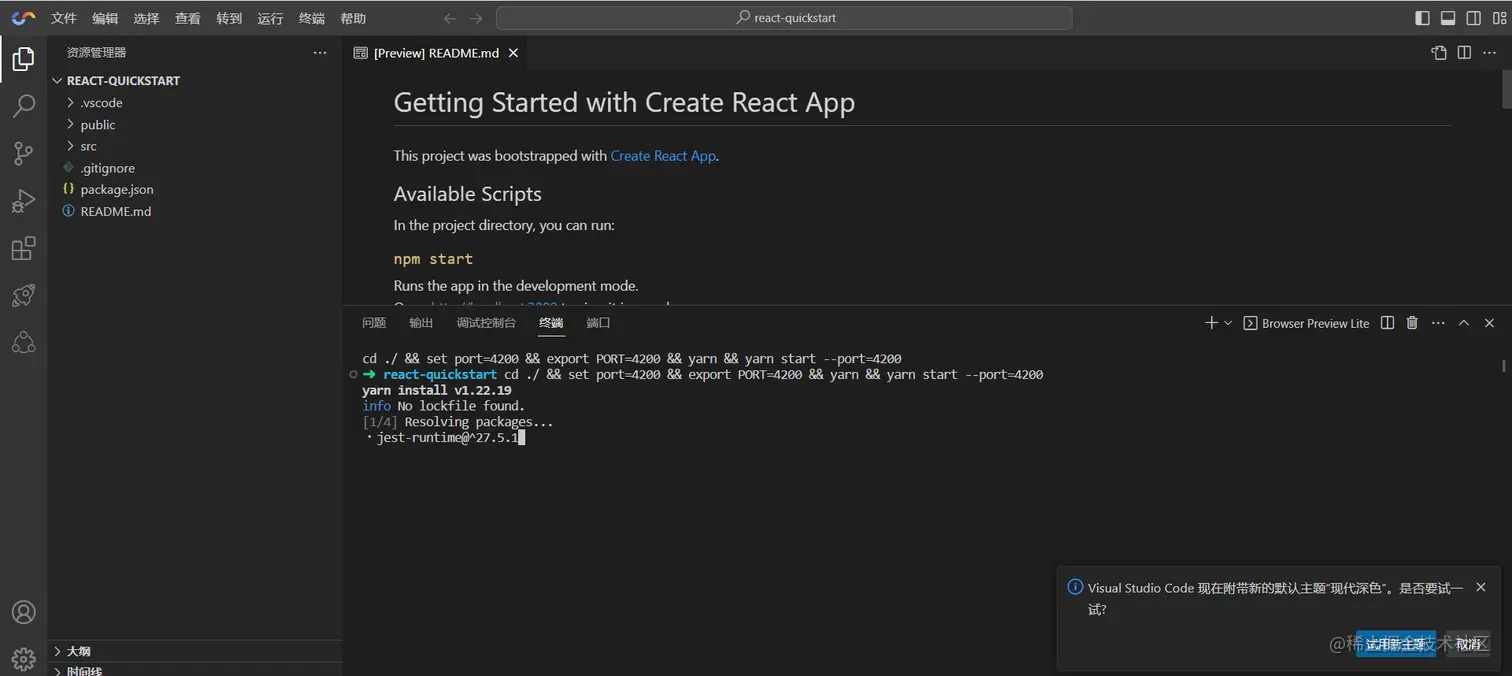This screenshot has height=676, width=1512.
Task: Open the 编辑 menu
Action: coord(105,18)
